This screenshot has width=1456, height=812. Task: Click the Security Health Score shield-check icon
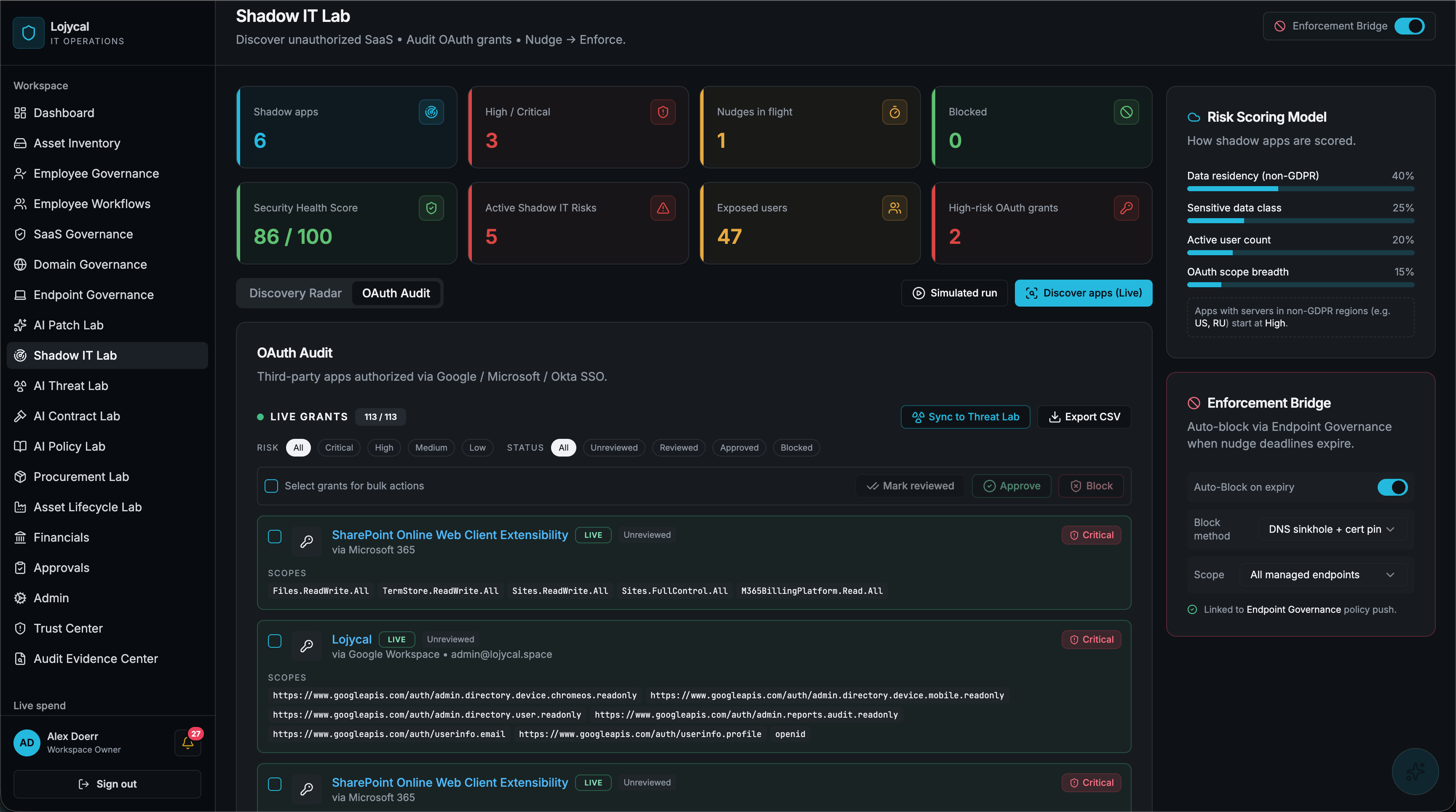(431, 208)
